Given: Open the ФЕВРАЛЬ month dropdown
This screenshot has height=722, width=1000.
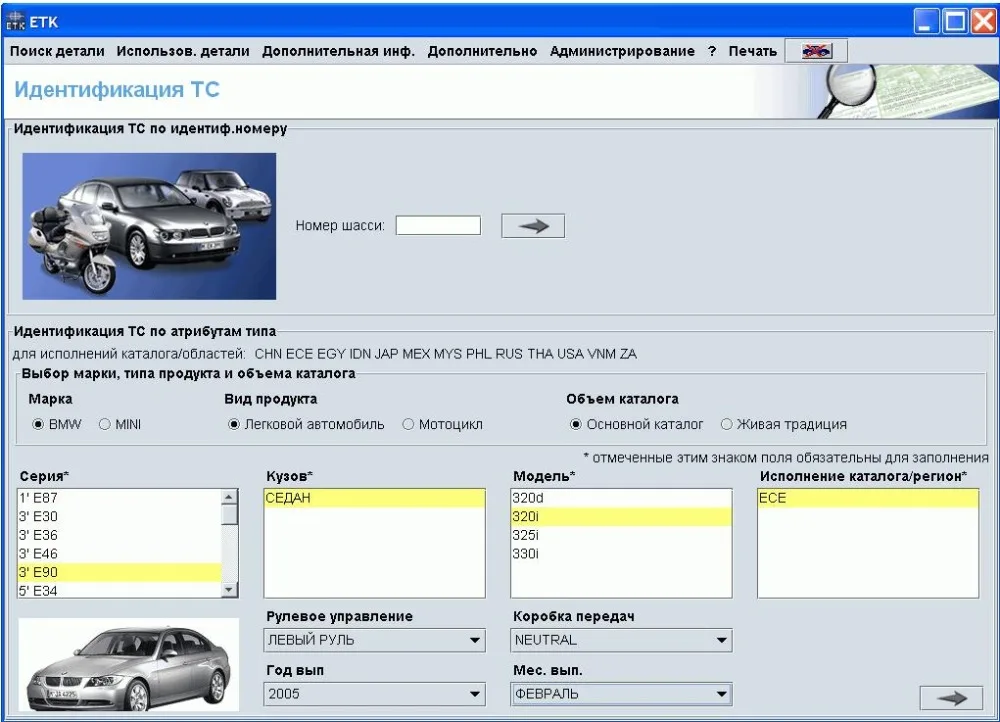Looking at the screenshot, I should (720, 694).
